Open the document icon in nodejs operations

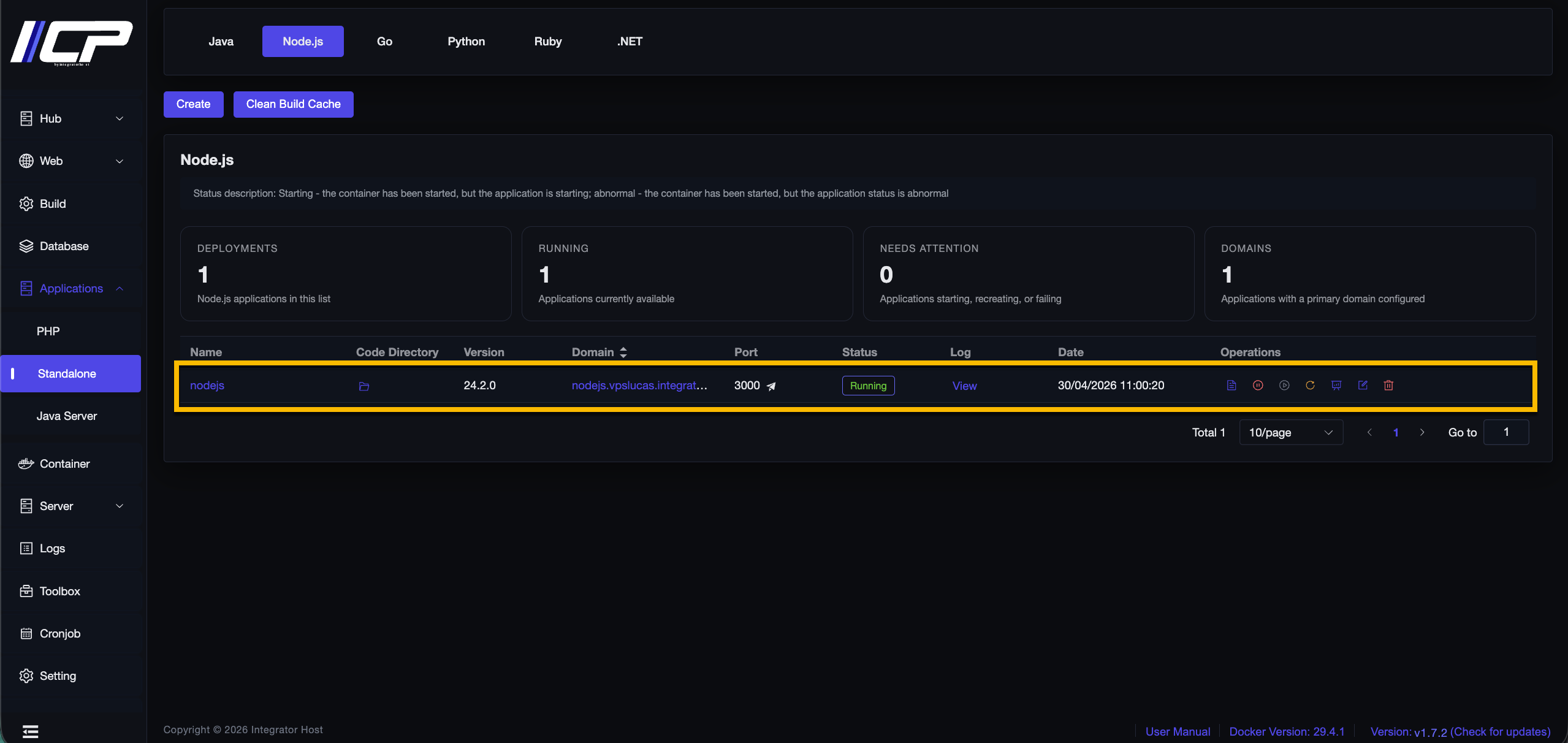pyautogui.click(x=1231, y=385)
